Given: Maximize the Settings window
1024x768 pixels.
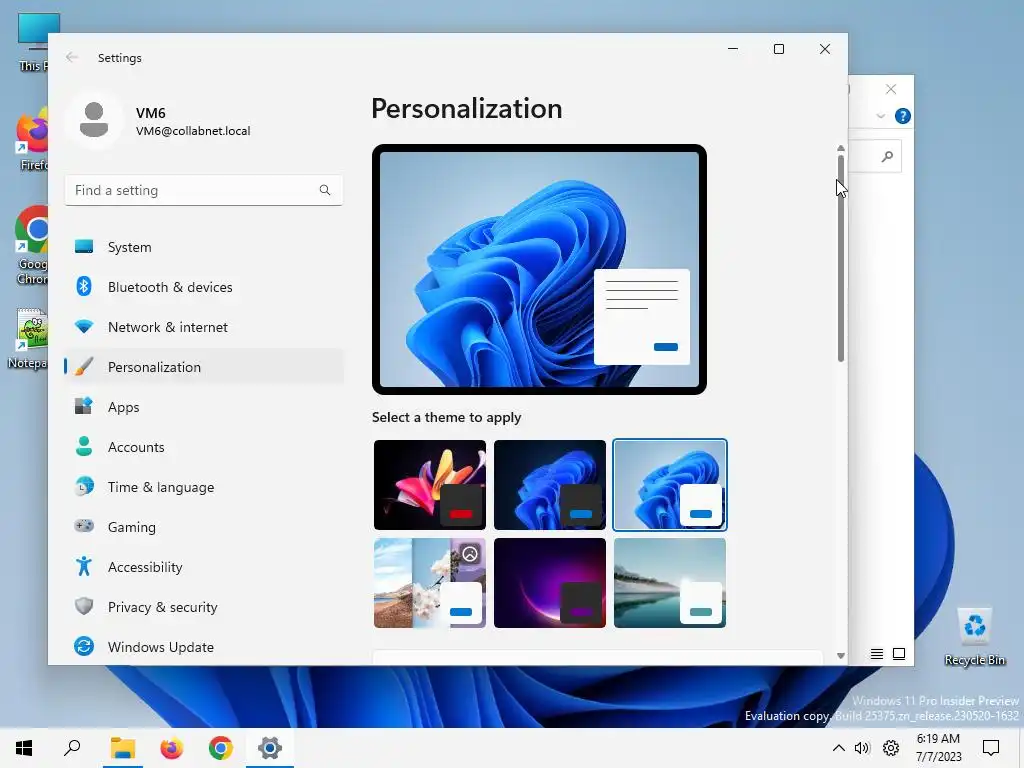Looking at the screenshot, I should 778,49.
